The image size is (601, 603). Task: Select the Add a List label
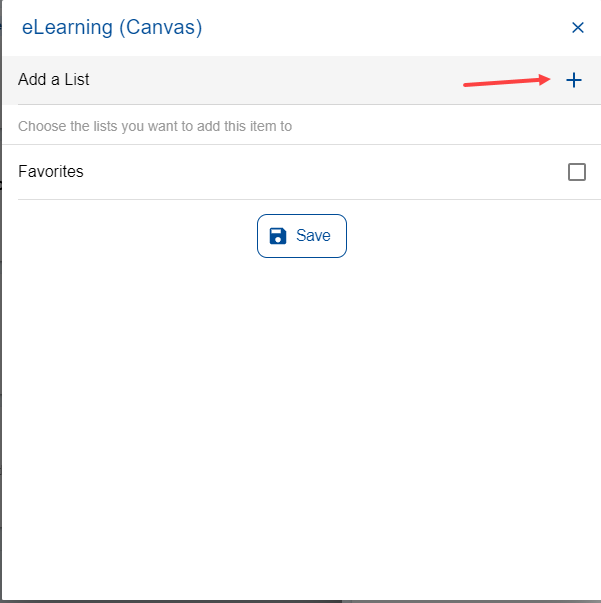[x=53, y=80]
